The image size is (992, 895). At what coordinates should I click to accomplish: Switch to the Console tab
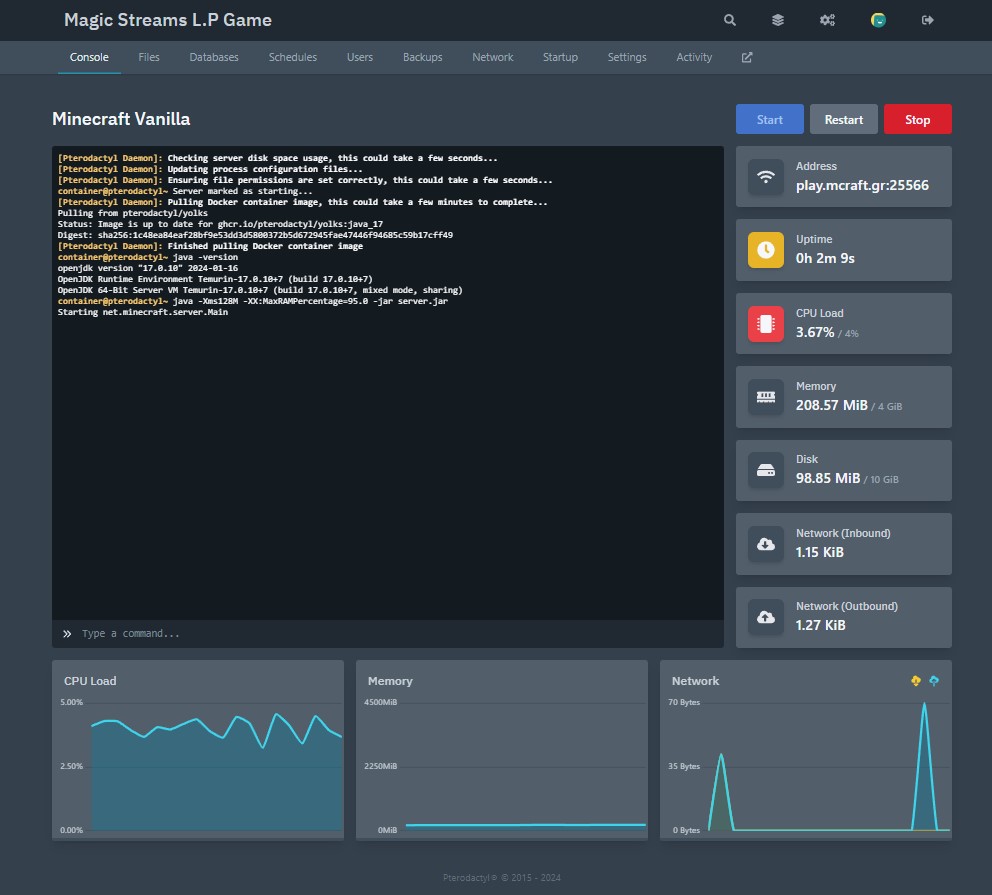89,57
